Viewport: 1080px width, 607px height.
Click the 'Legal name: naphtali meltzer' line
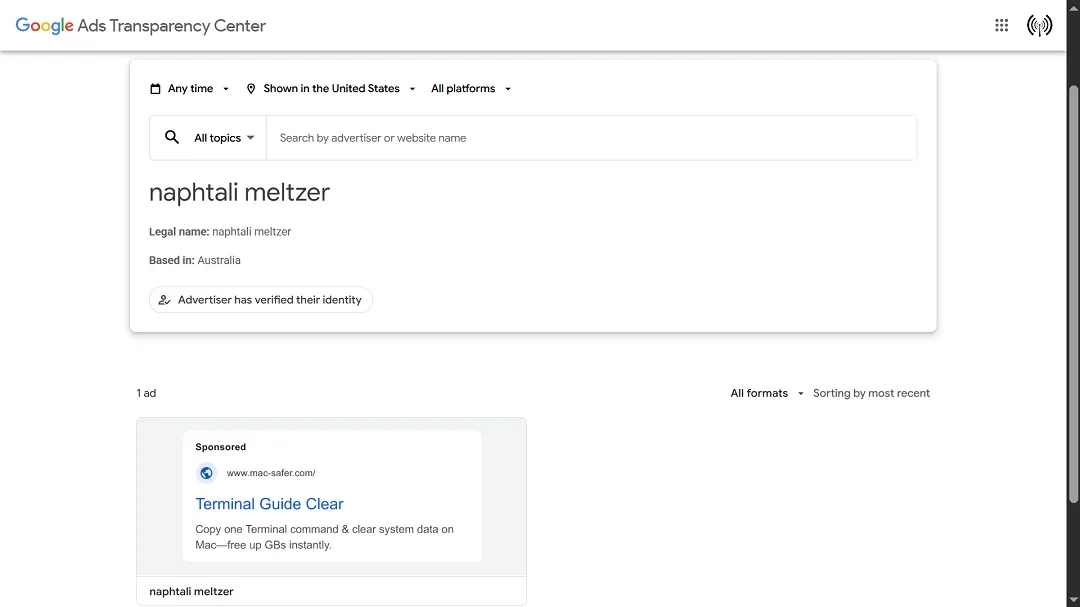(220, 232)
